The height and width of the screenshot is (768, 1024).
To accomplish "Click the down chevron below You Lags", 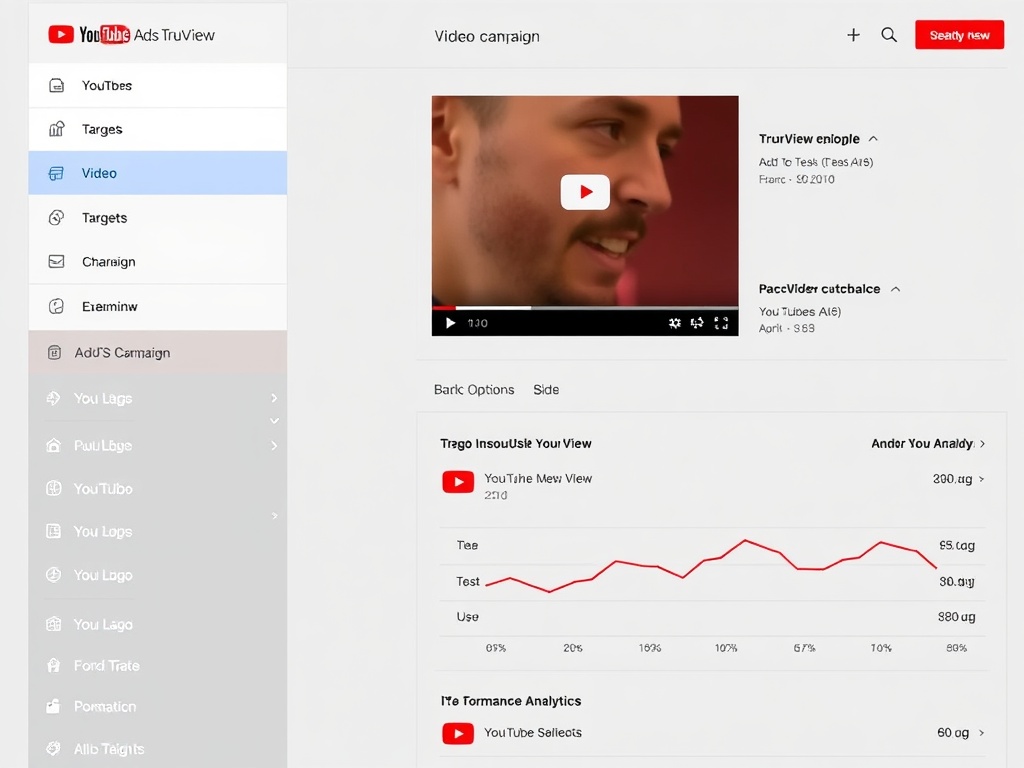I will [x=274, y=421].
